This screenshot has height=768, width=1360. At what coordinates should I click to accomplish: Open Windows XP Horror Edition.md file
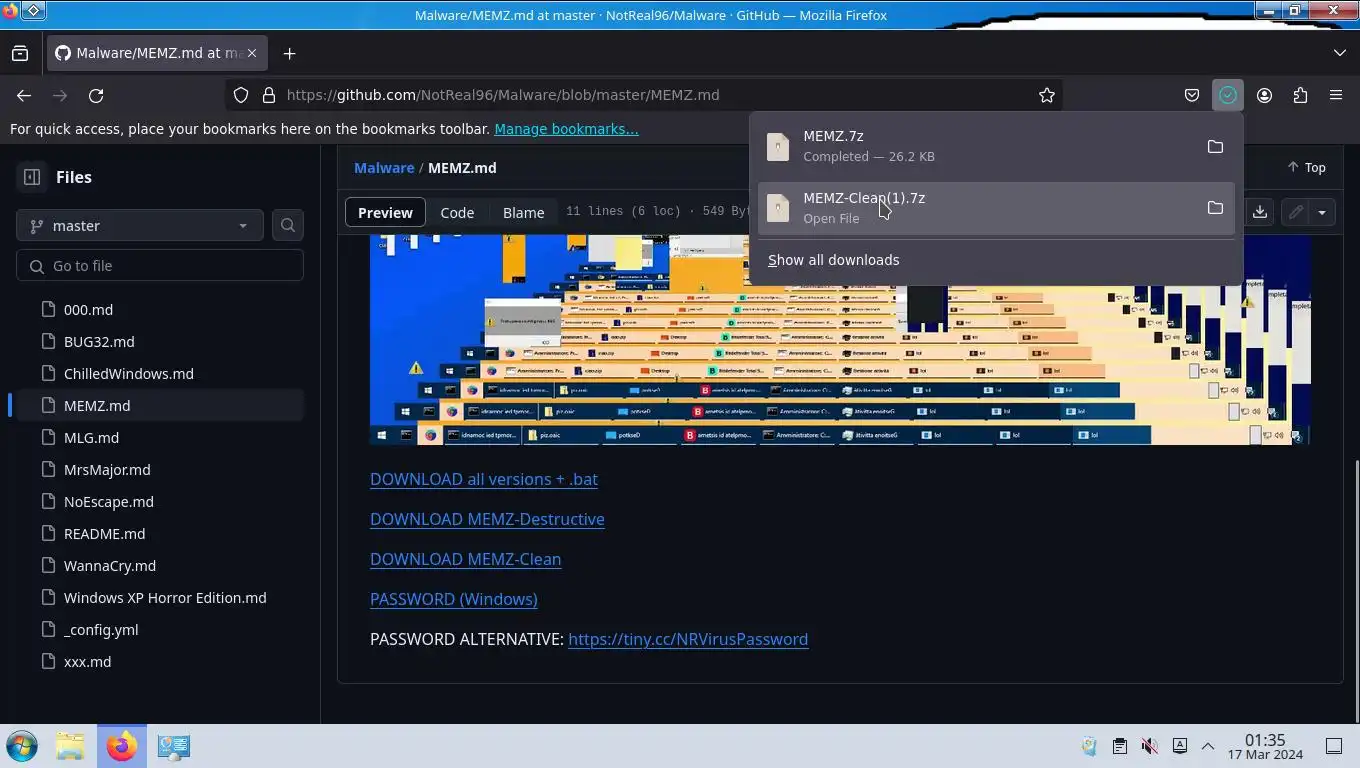pos(165,598)
